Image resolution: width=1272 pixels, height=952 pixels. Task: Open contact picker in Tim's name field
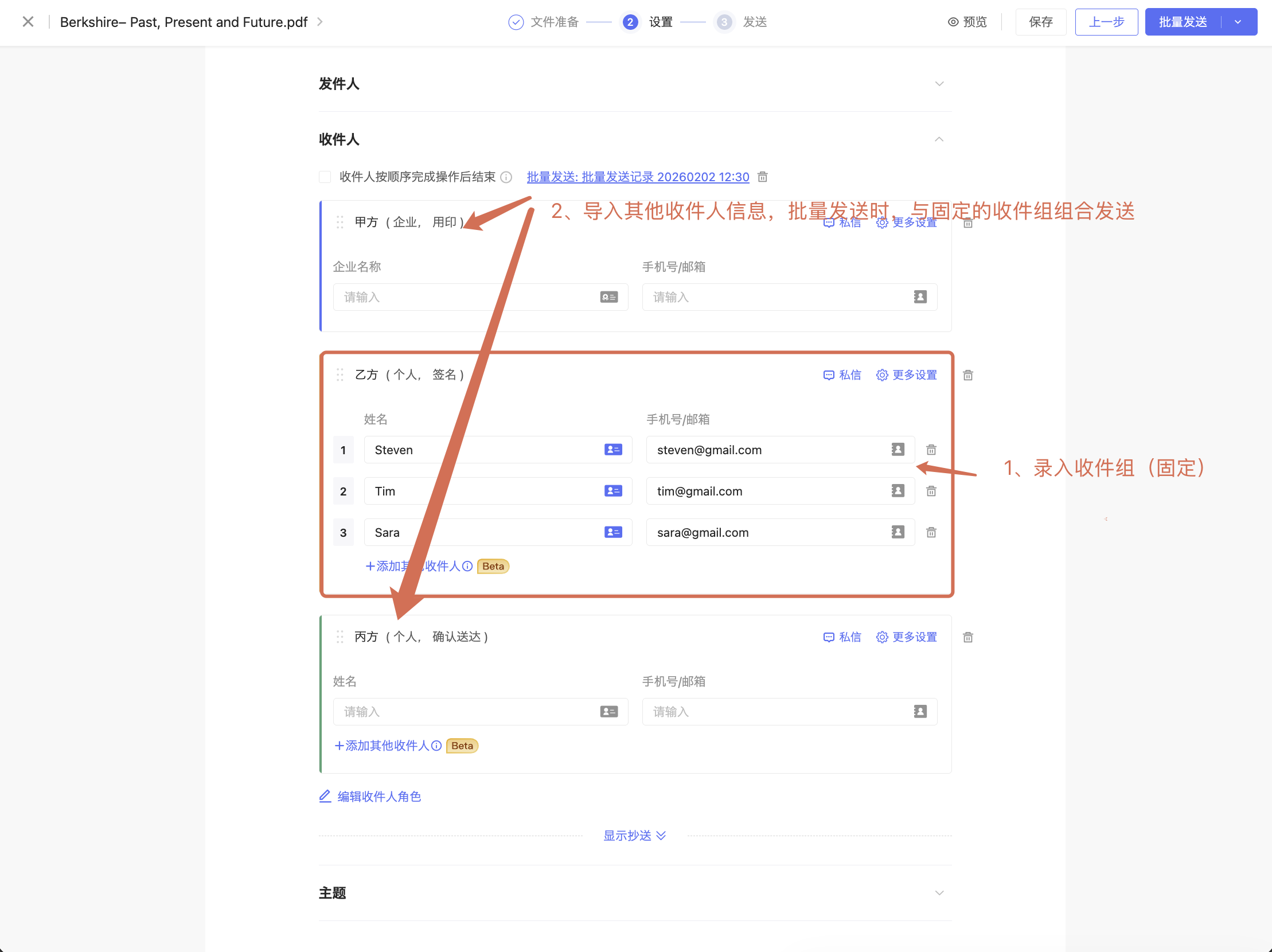[x=613, y=491]
